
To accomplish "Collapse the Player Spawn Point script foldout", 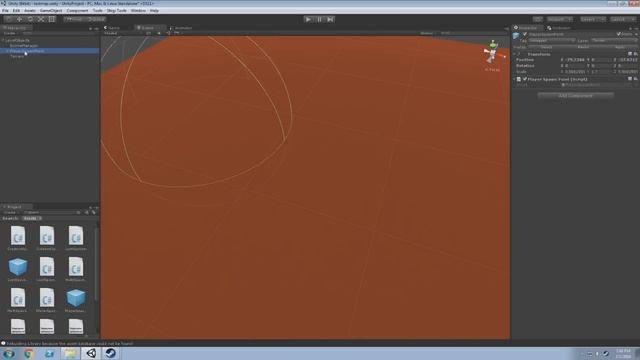I will pos(514,79).
